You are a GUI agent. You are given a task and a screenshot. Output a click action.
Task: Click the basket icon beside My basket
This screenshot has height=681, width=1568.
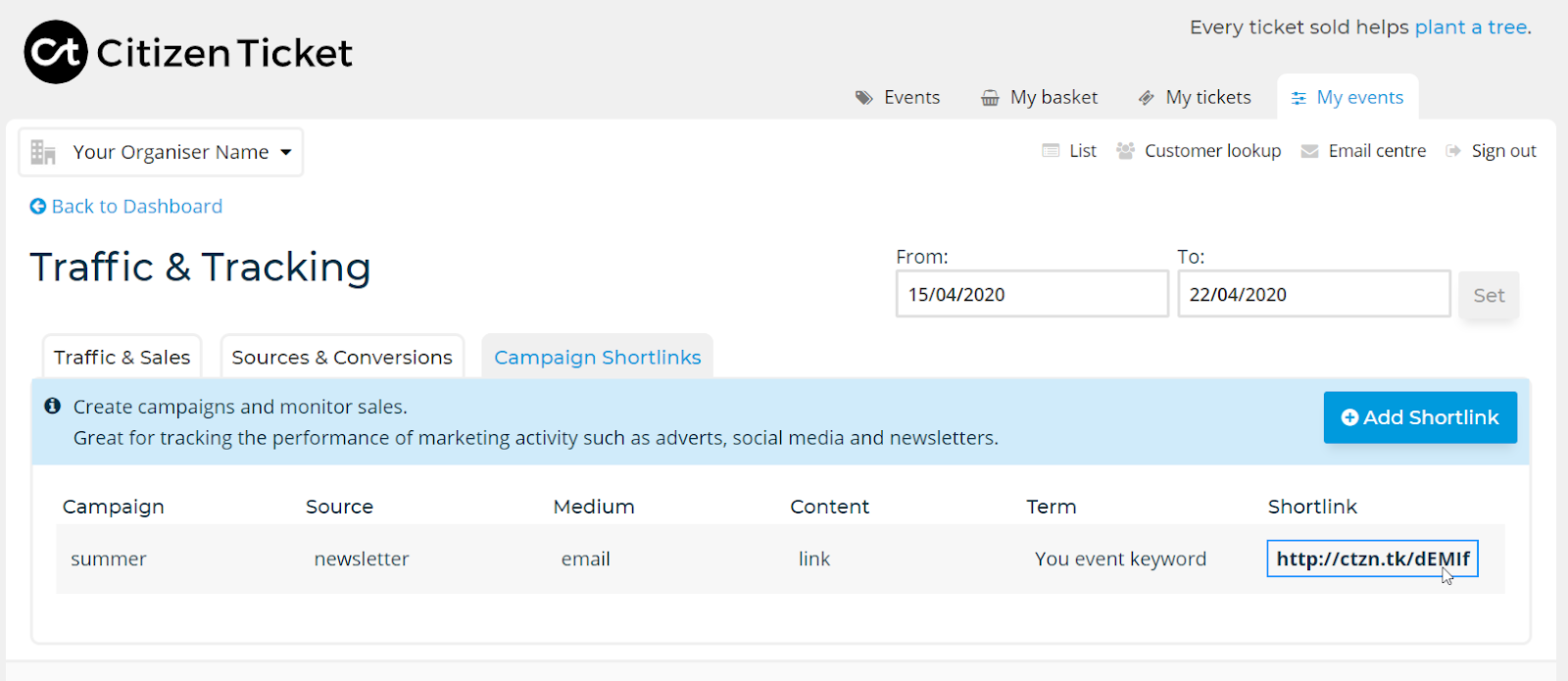tap(991, 98)
